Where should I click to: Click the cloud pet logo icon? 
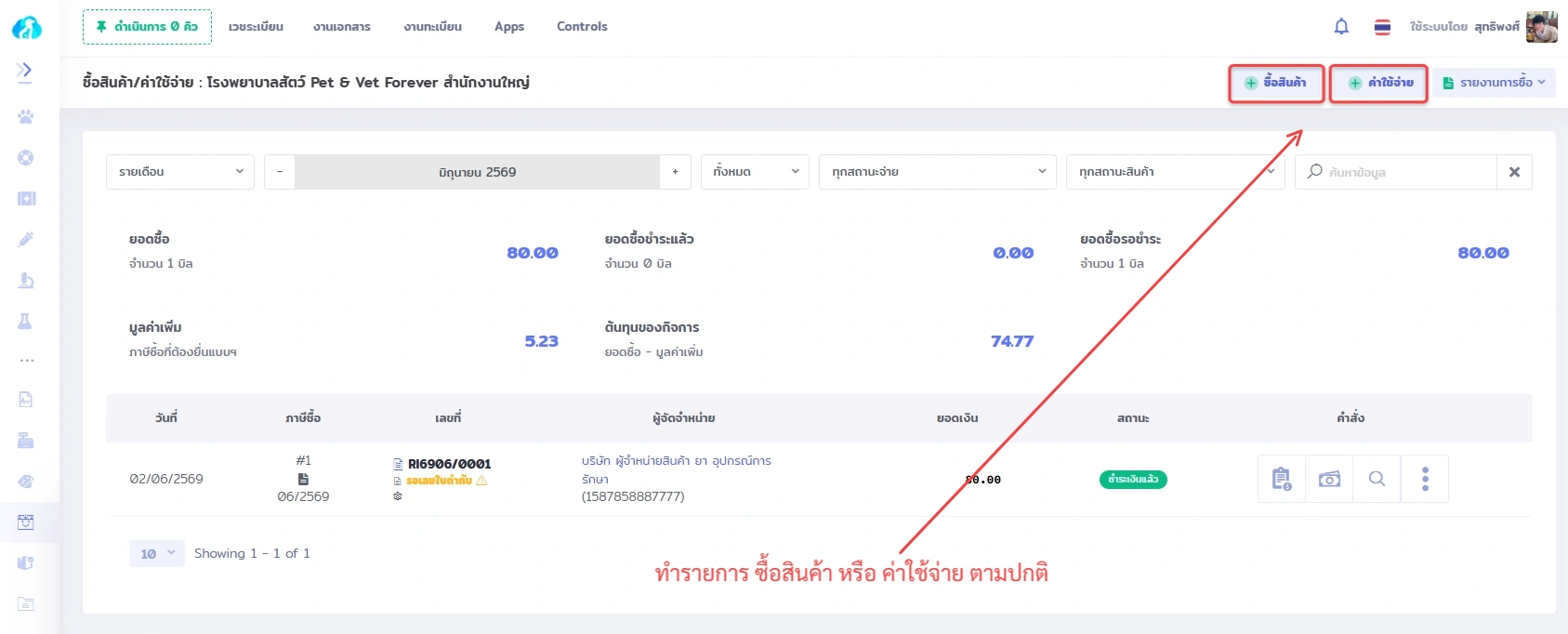coord(26,28)
